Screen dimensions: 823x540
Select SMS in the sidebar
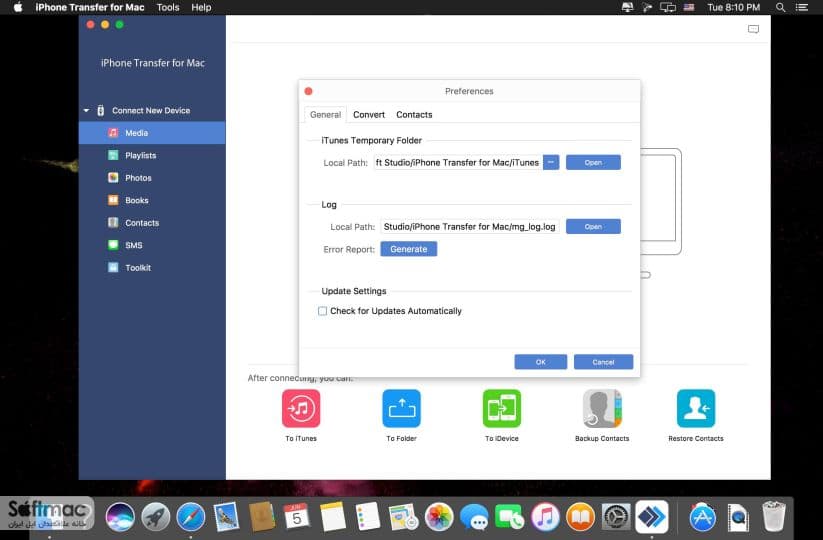[x=152, y=245]
